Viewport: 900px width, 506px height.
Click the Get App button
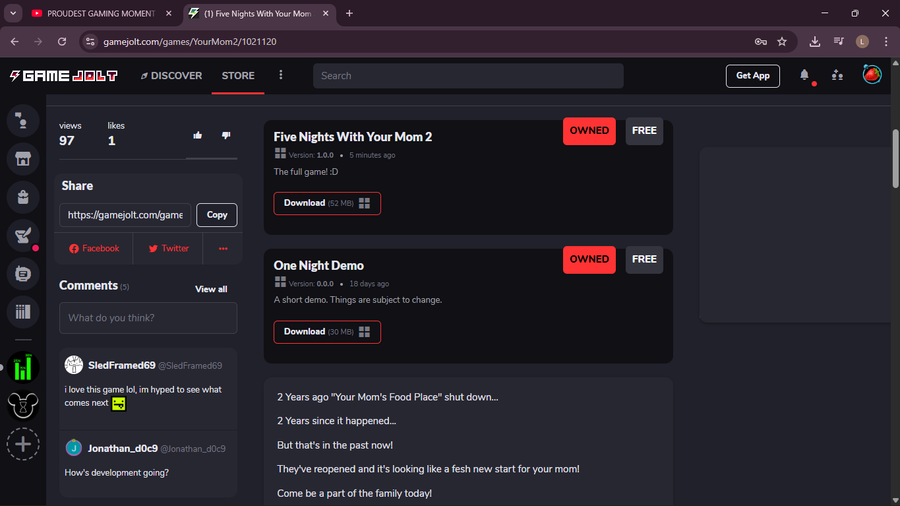click(x=752, y=76)
